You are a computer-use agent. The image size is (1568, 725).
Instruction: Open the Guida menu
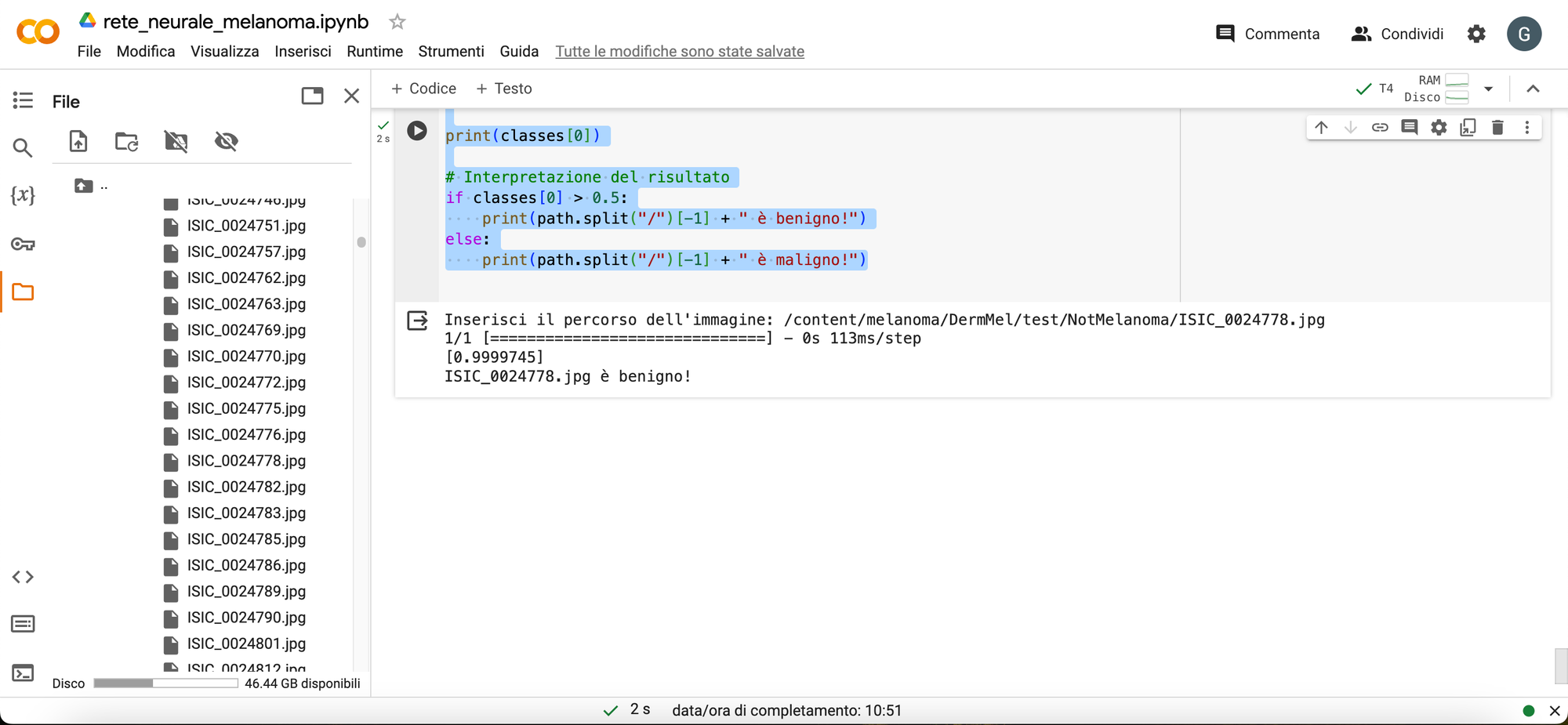[519, 51]
